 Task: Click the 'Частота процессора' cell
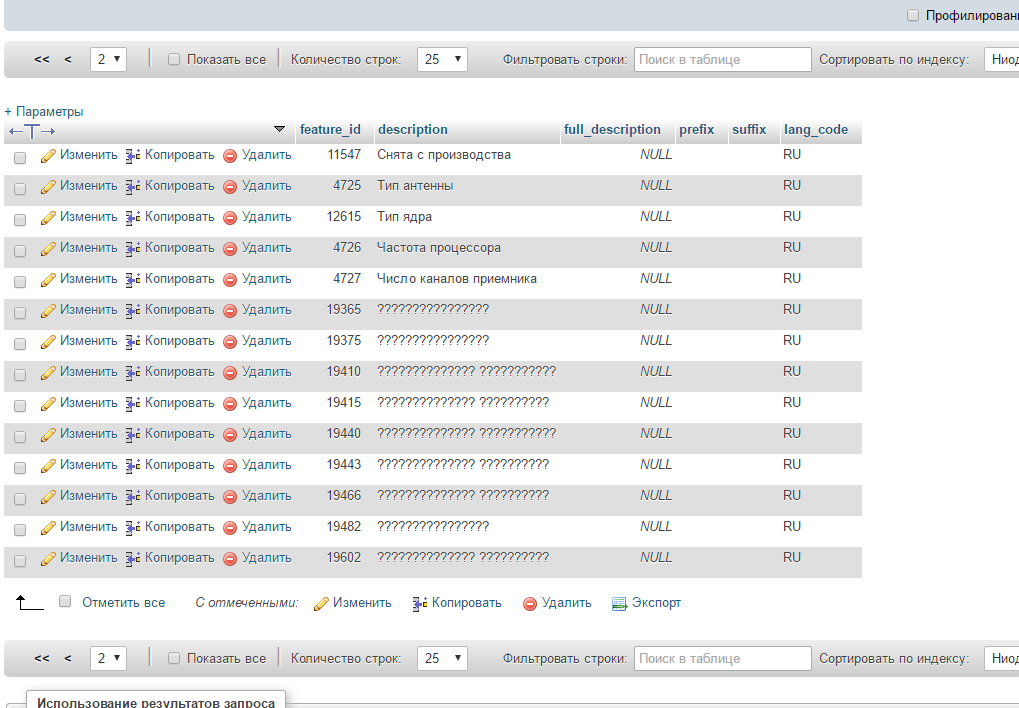pyautogui.click(x=439, y=248)
